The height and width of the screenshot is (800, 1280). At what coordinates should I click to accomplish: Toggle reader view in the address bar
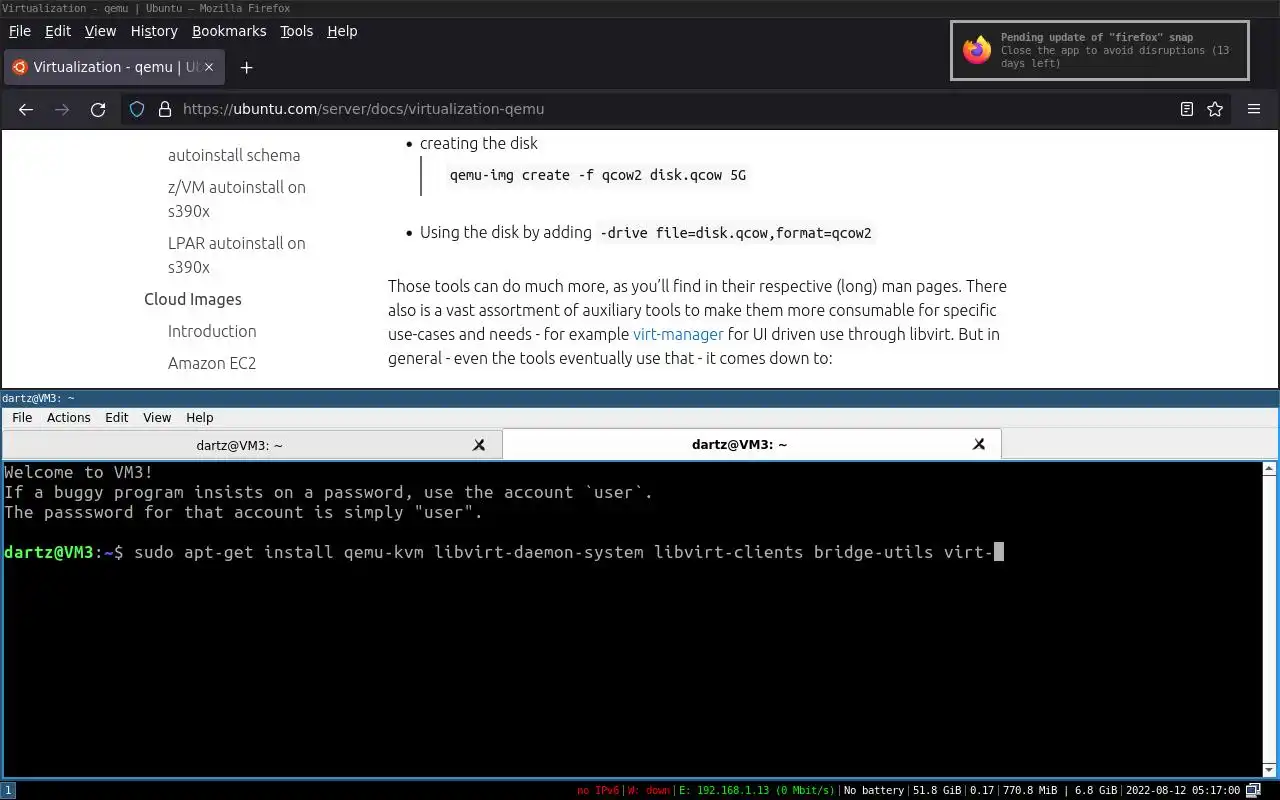1187,109
